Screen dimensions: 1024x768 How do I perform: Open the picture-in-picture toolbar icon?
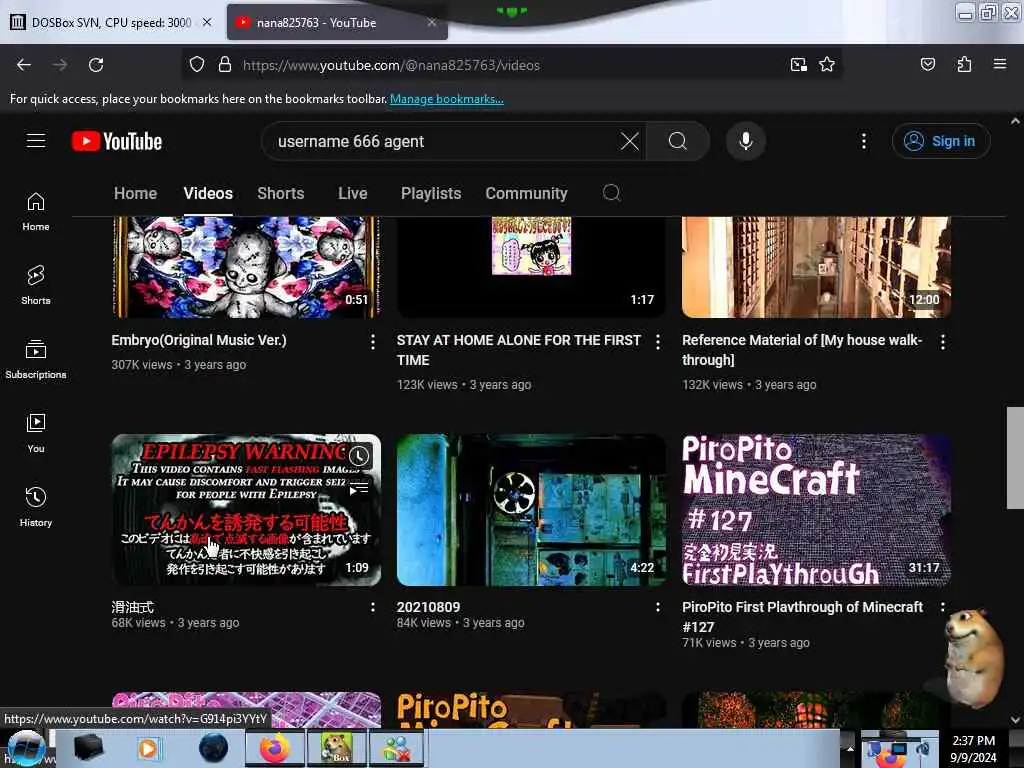[798, 64]
